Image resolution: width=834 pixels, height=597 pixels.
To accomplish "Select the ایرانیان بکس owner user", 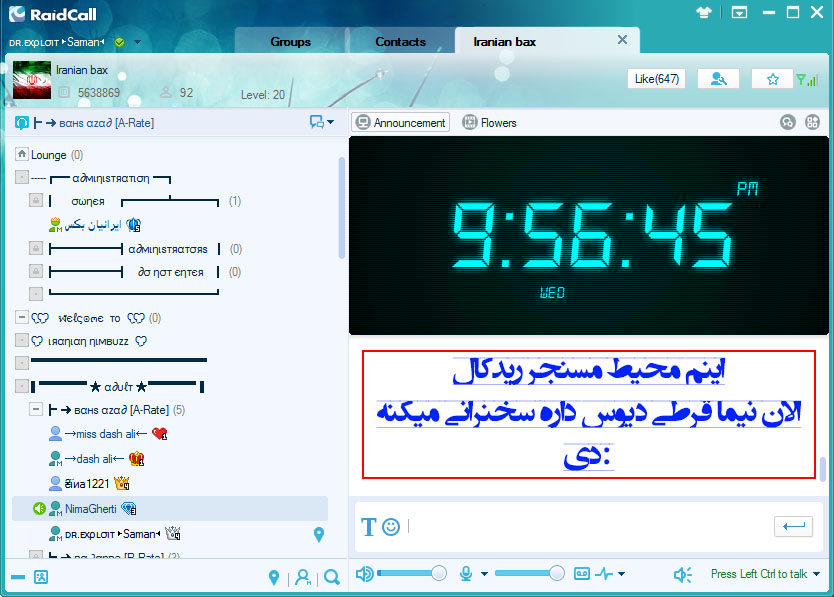I will tap(95, 225).
